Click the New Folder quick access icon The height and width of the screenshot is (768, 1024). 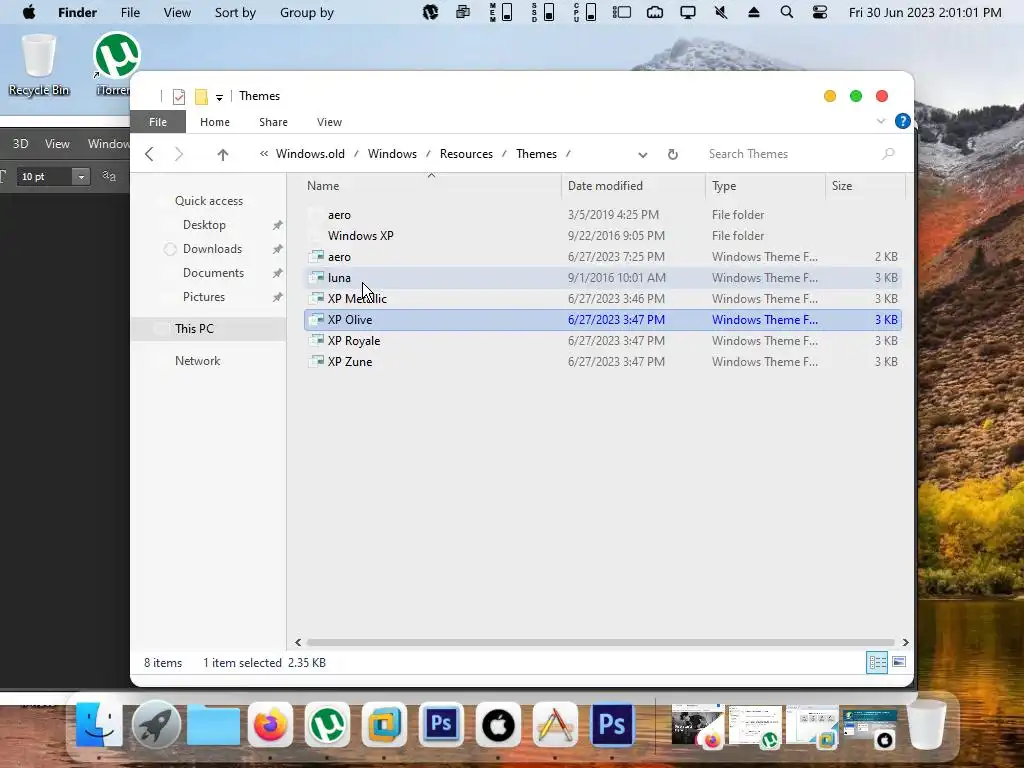(201, 97)
